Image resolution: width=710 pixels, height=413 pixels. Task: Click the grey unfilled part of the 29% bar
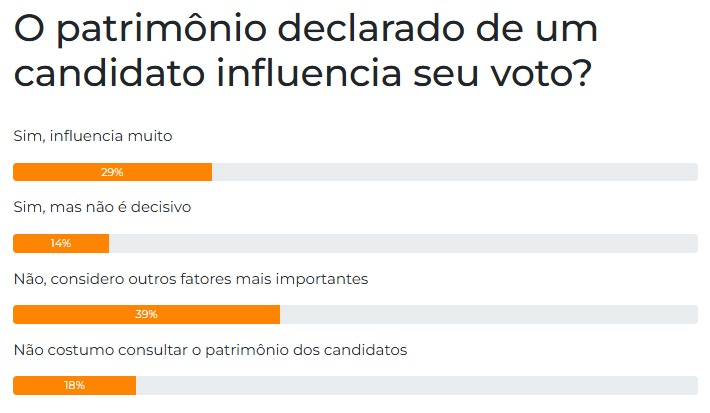click(x=455, y=172)
